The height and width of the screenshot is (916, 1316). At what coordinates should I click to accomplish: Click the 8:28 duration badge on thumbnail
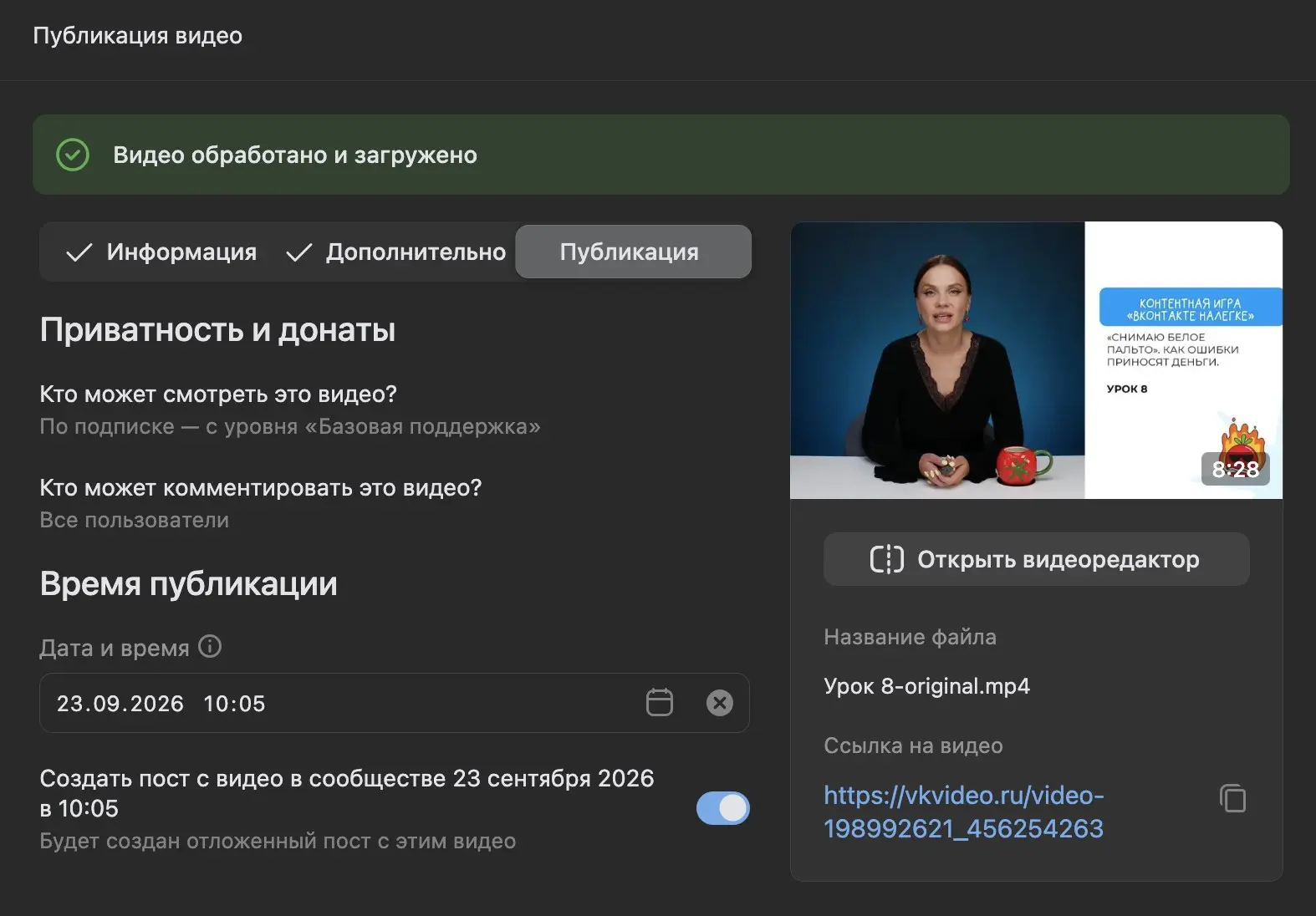(x=1236, y=469)
